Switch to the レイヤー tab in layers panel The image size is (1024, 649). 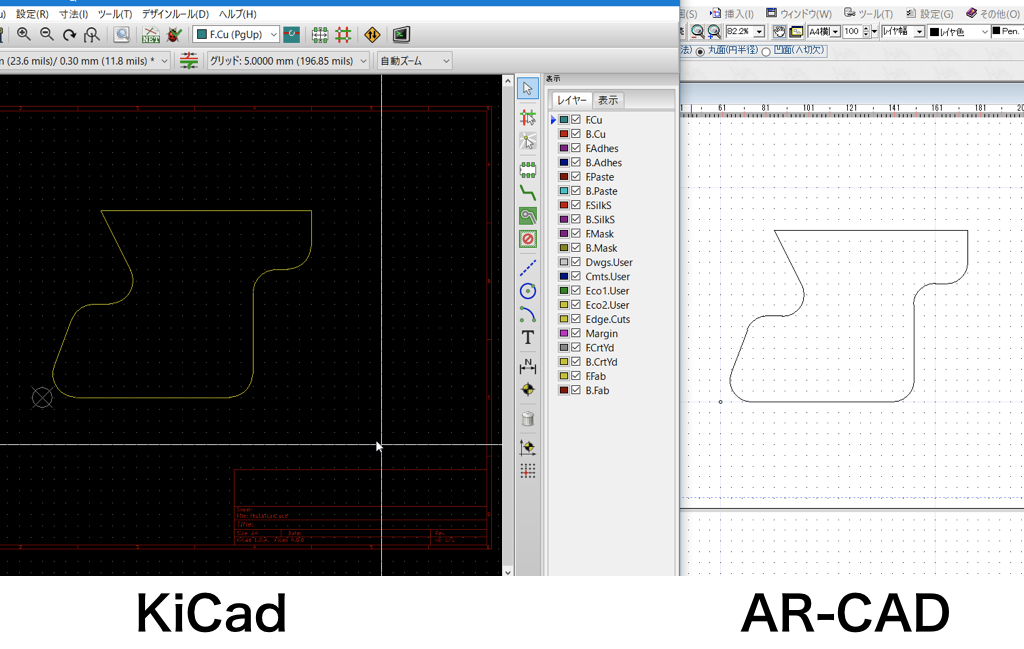(x=572, y=100)
